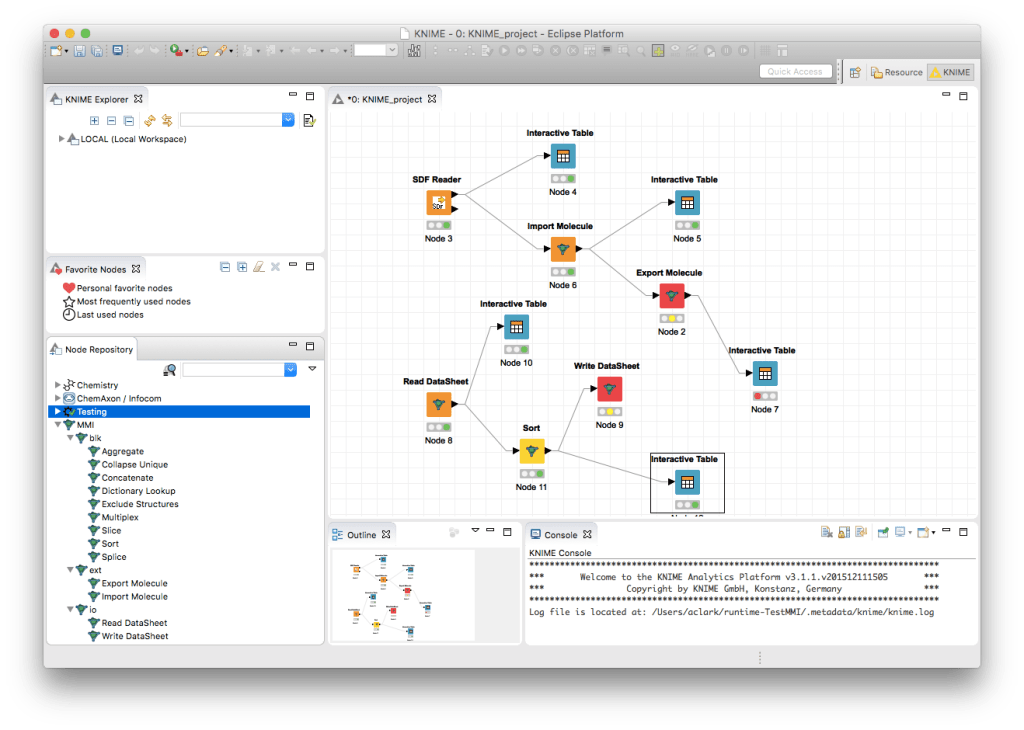The width and height of the screenshot is (1024, 730).
Task: Click the Outline workflow overview thumbnail
Action: [x=403, y=595]
